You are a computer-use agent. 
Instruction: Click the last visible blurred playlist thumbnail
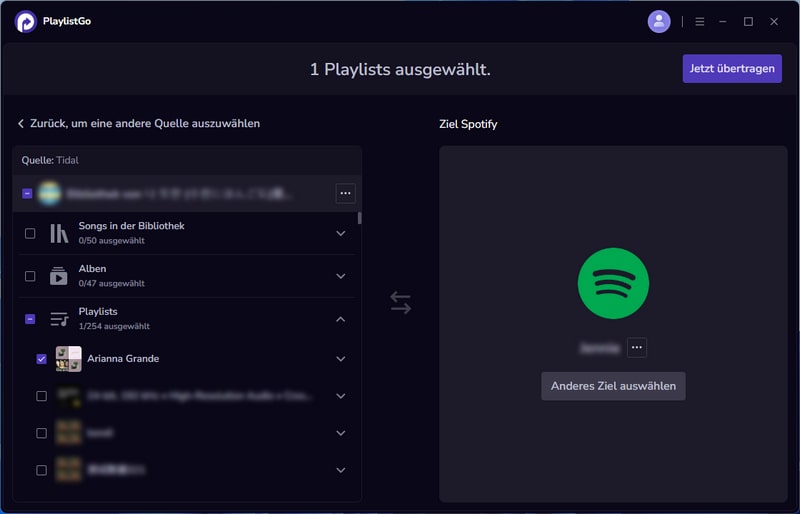69,470
